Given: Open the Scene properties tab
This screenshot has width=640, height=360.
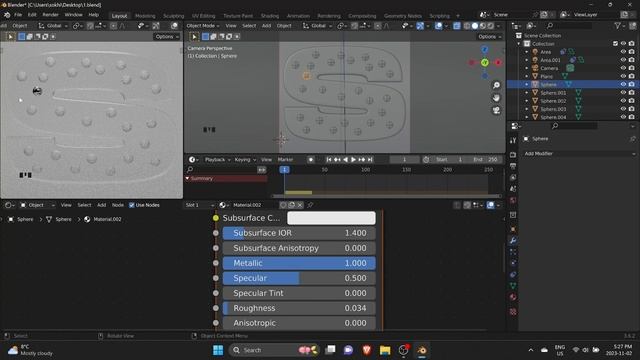Looking at the screenshot, I should point(513,189).
